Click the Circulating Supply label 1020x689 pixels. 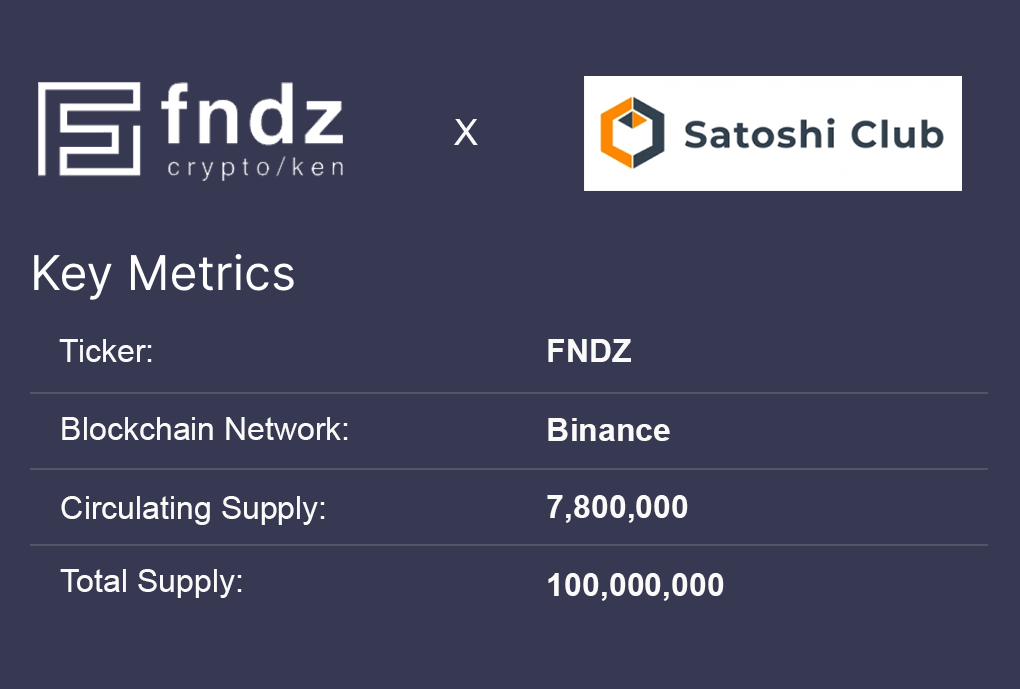click(193, 508)
